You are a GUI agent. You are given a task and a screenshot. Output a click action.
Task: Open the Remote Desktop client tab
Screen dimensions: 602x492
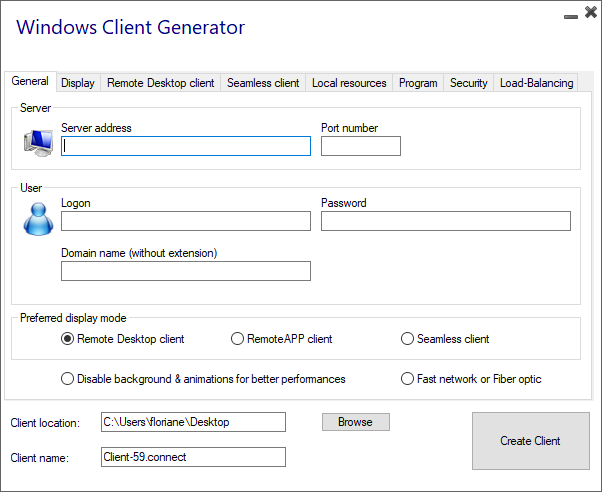click(x=160, y=83)
